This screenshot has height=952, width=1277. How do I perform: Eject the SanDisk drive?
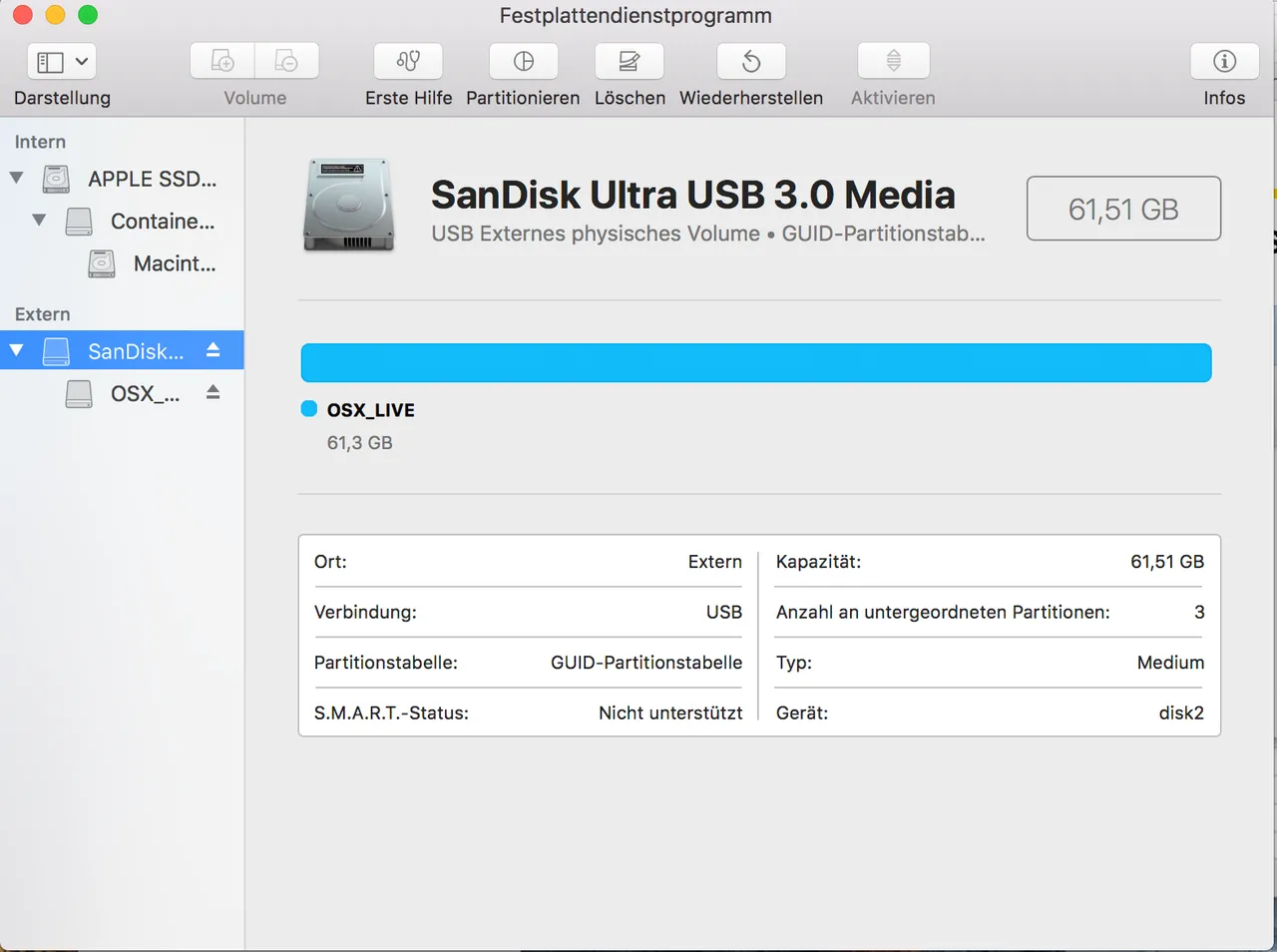[x=213, y=349]
